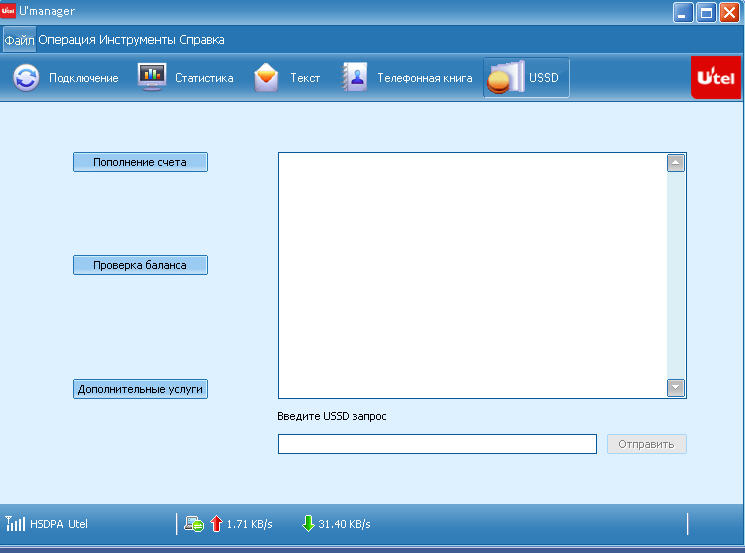The height and width of the screenshot is (553, 745).
Task: Switch to Статистика tab label
Action: click(x=204, y=78)
